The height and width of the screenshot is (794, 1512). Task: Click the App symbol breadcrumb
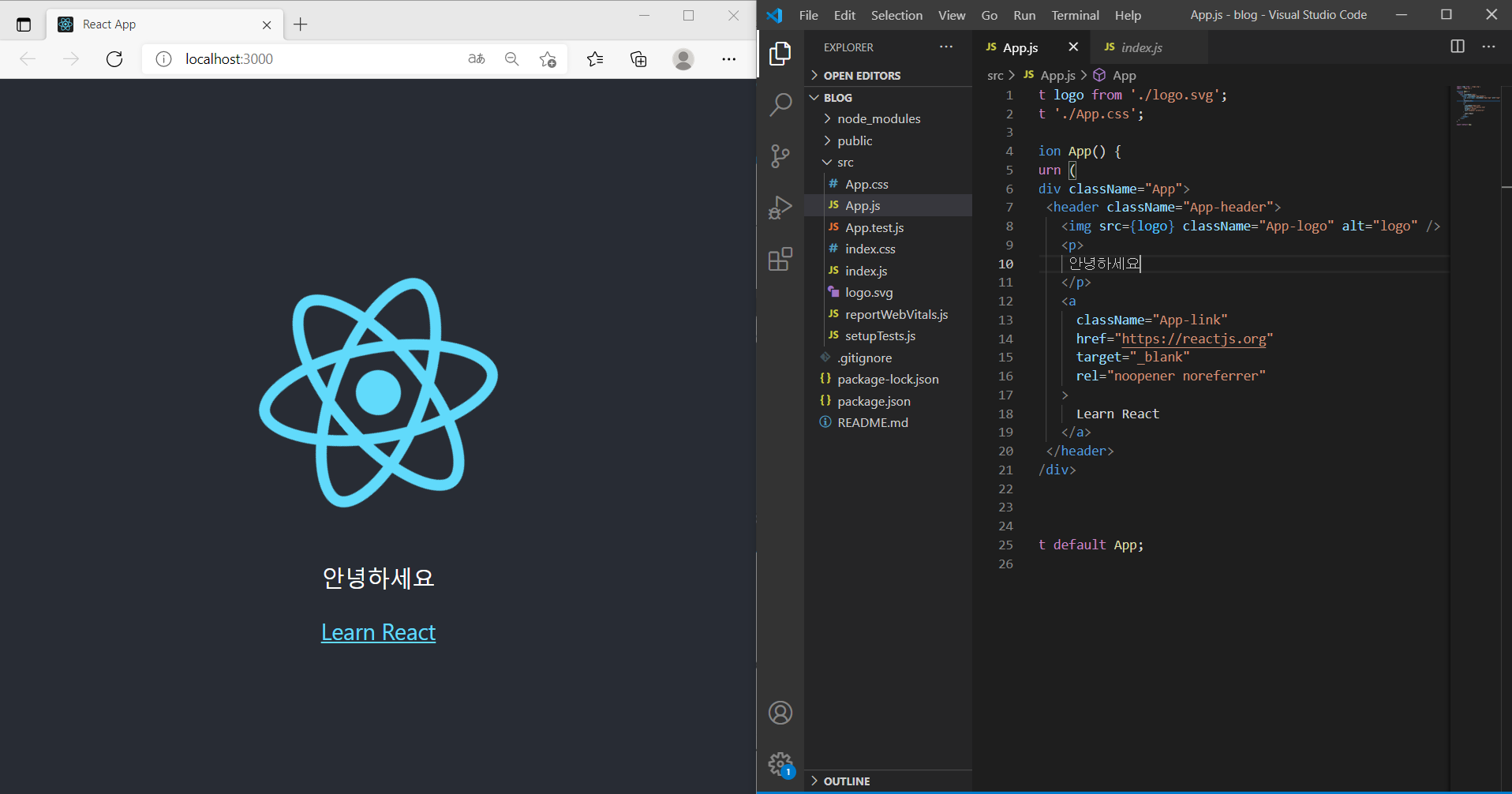click(1115, 76)
